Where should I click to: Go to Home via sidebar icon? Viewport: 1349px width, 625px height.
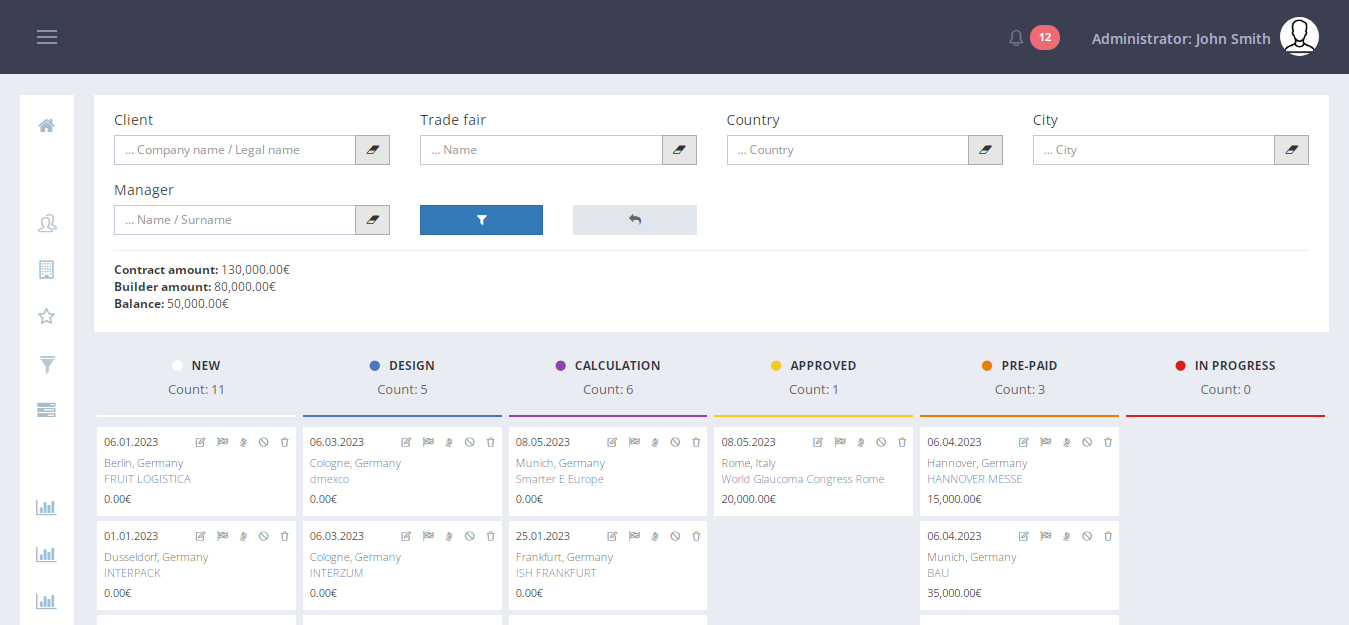[46, 126]
